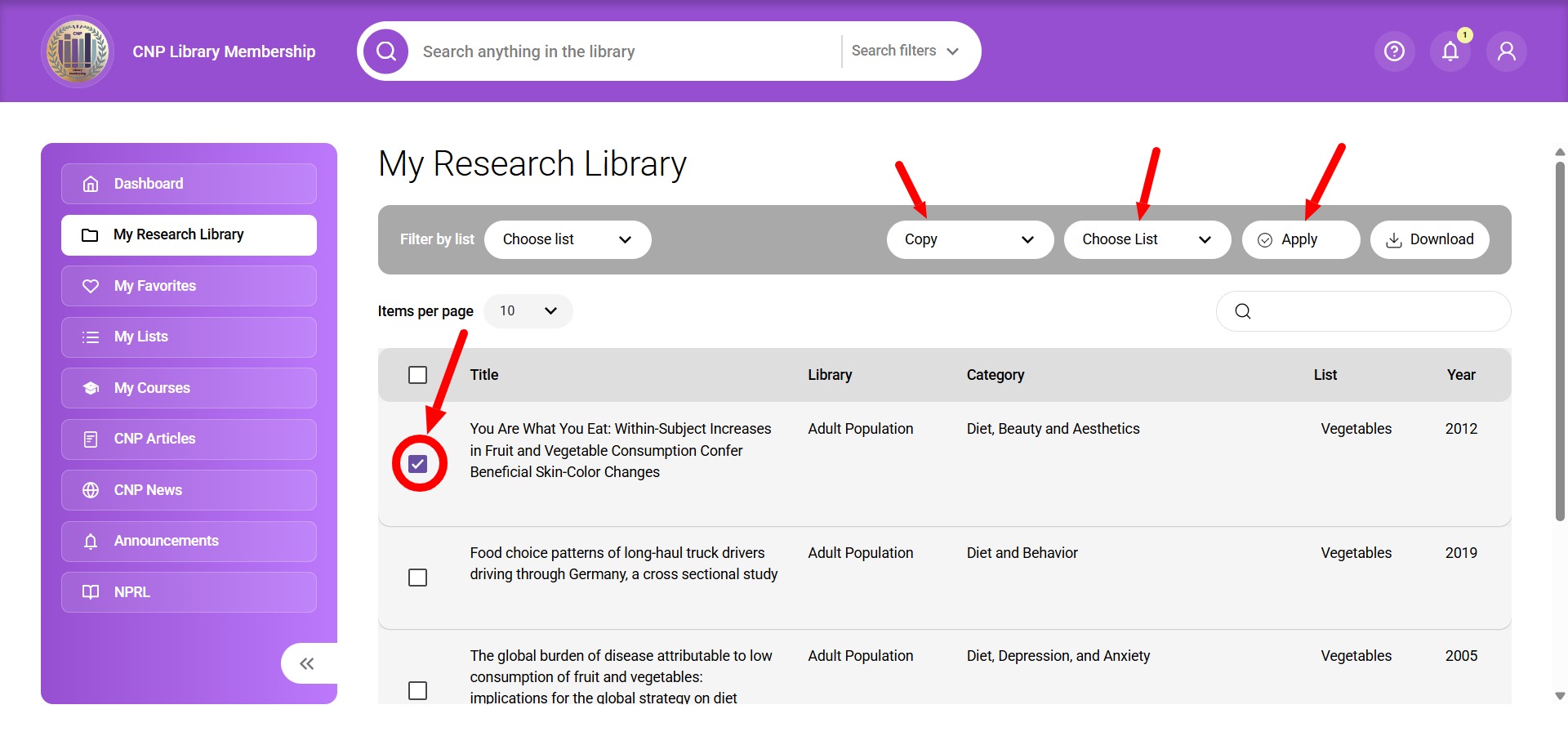This screenshot has width=1568, height=745.
Task: Toggle the select-all checkbox in header
Action: click(417, 375)
